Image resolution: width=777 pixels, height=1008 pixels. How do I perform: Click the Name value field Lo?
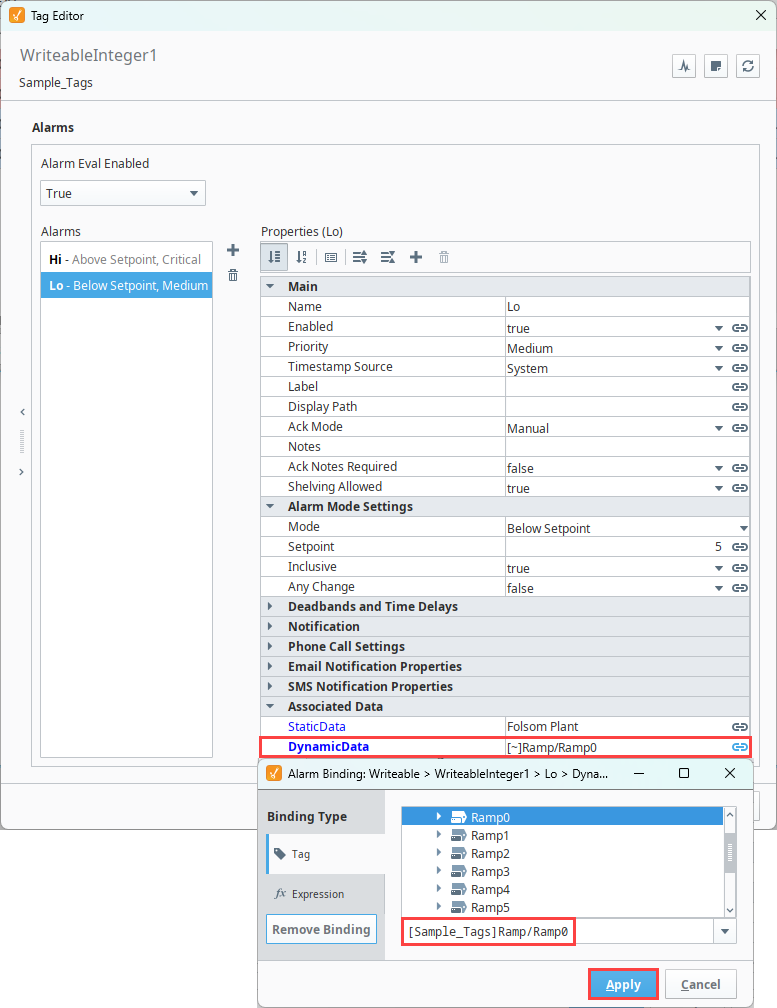tap(627, 307)
